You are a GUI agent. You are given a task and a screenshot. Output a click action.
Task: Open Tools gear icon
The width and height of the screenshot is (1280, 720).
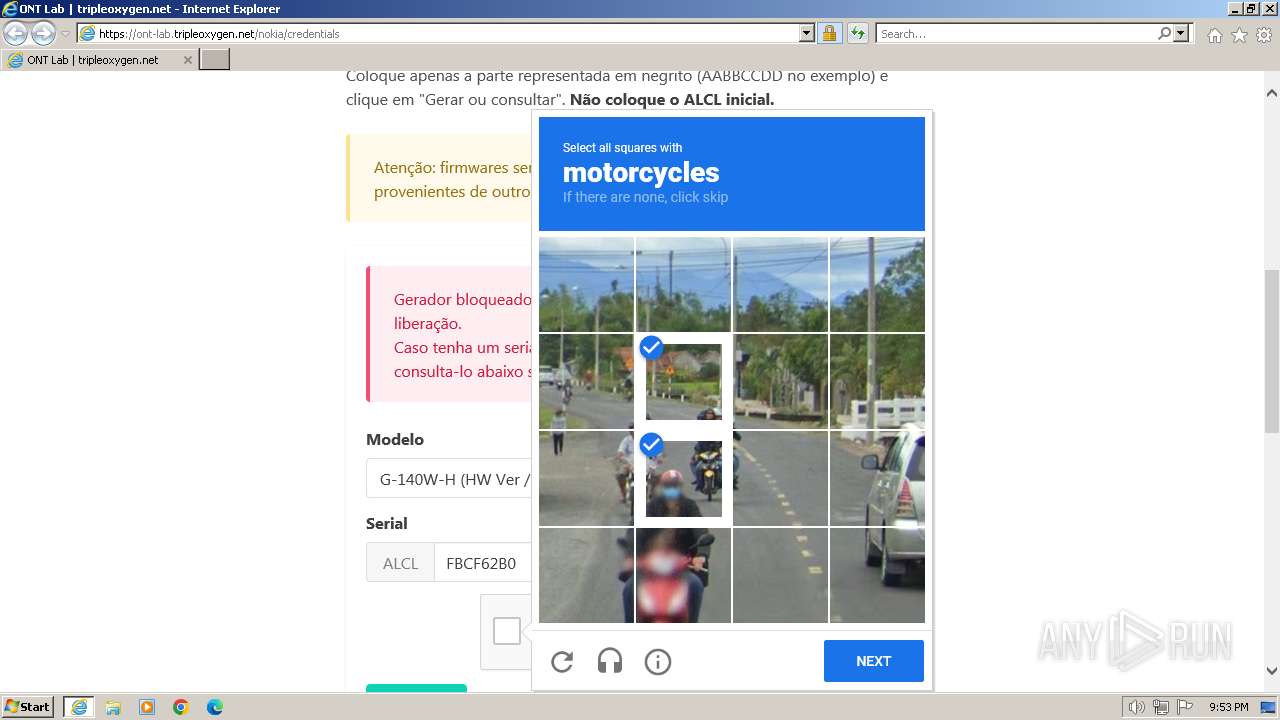click(x=1264, y=35)
